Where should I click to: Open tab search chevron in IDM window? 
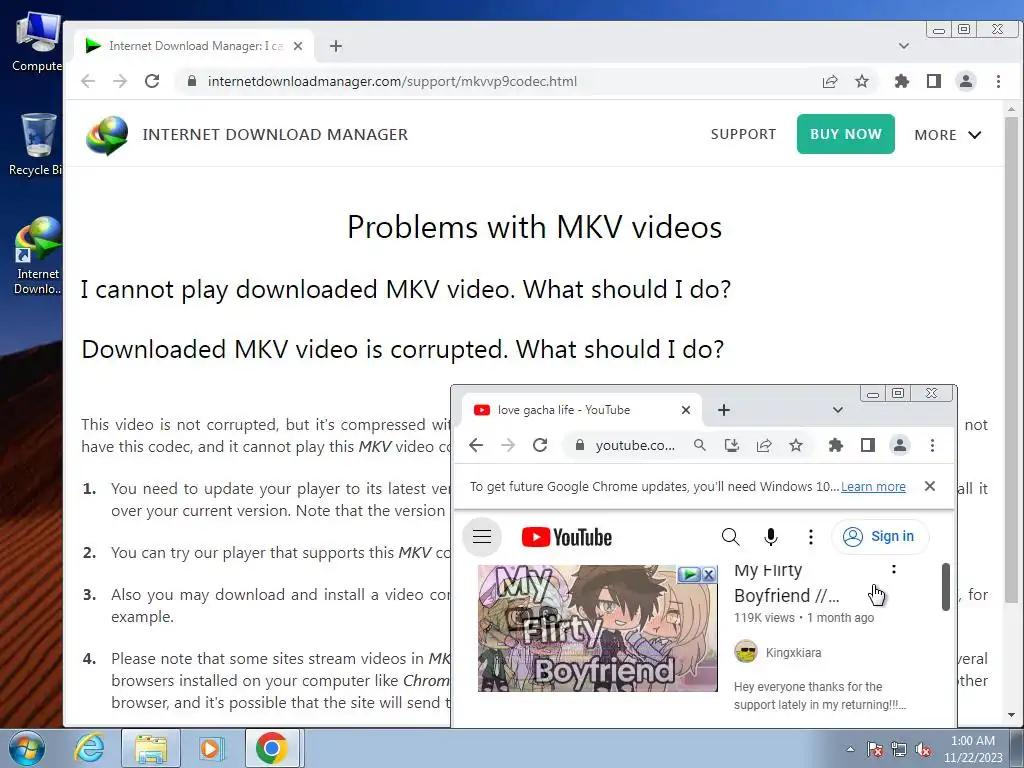[x=904, y=46]
